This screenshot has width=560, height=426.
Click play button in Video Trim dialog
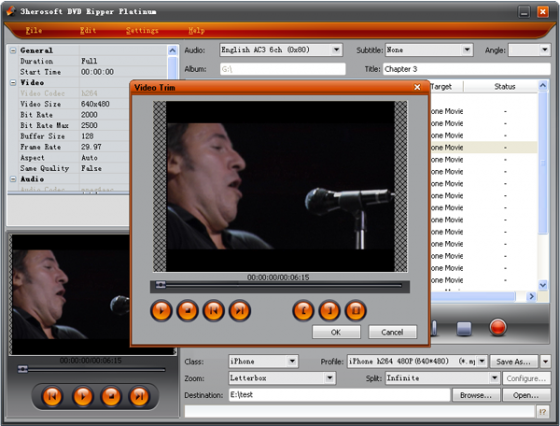pos(161,311)
